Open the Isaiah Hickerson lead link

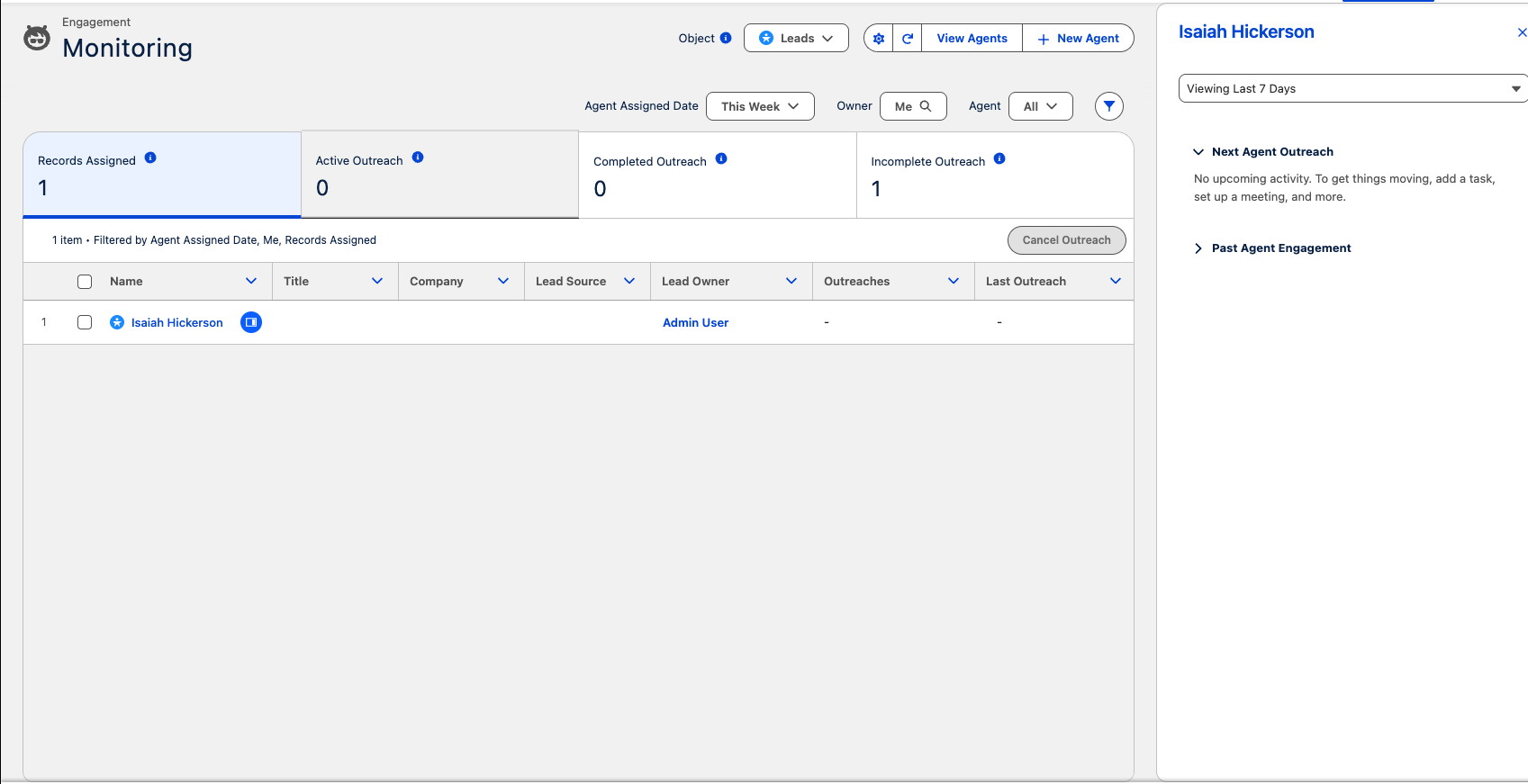(x=177, y=322)
